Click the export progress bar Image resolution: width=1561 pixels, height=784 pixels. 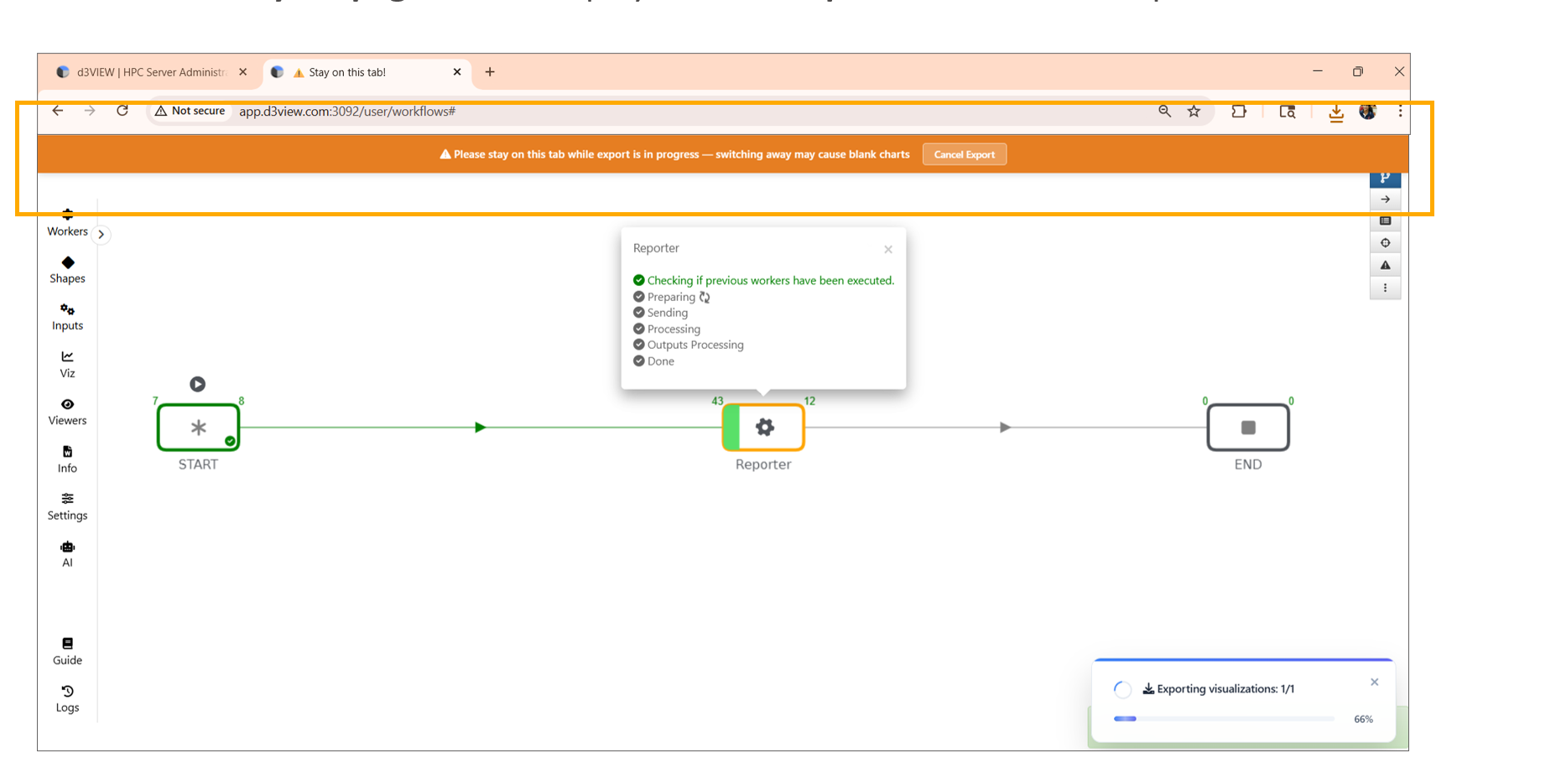pos(1223,719)
